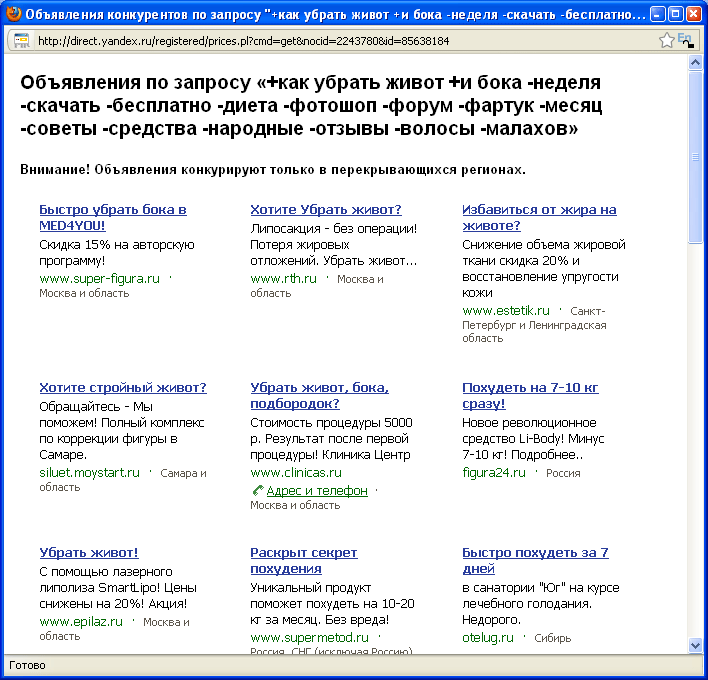
Task: Click the www.estetik.ru domain text
Action: pos(506,311)
